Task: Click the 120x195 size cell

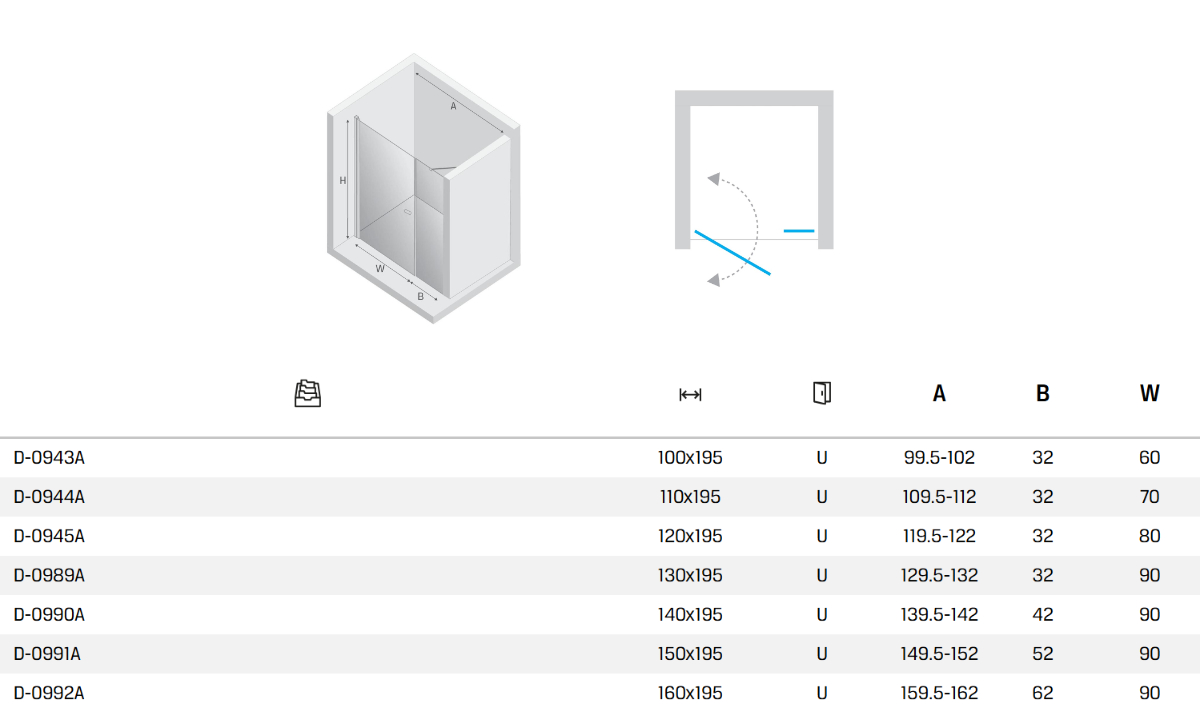Action: tap(690, 536)
